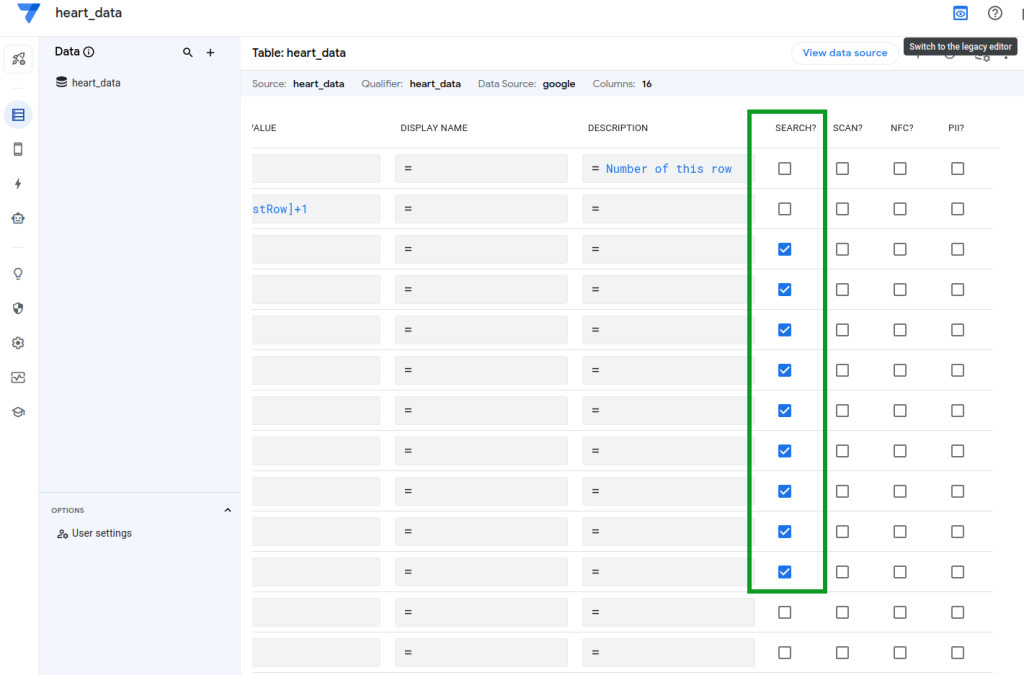Toggle SCAN? checkbox in 'Number of this row' row

pyautogui.click(x=842, y=168)
